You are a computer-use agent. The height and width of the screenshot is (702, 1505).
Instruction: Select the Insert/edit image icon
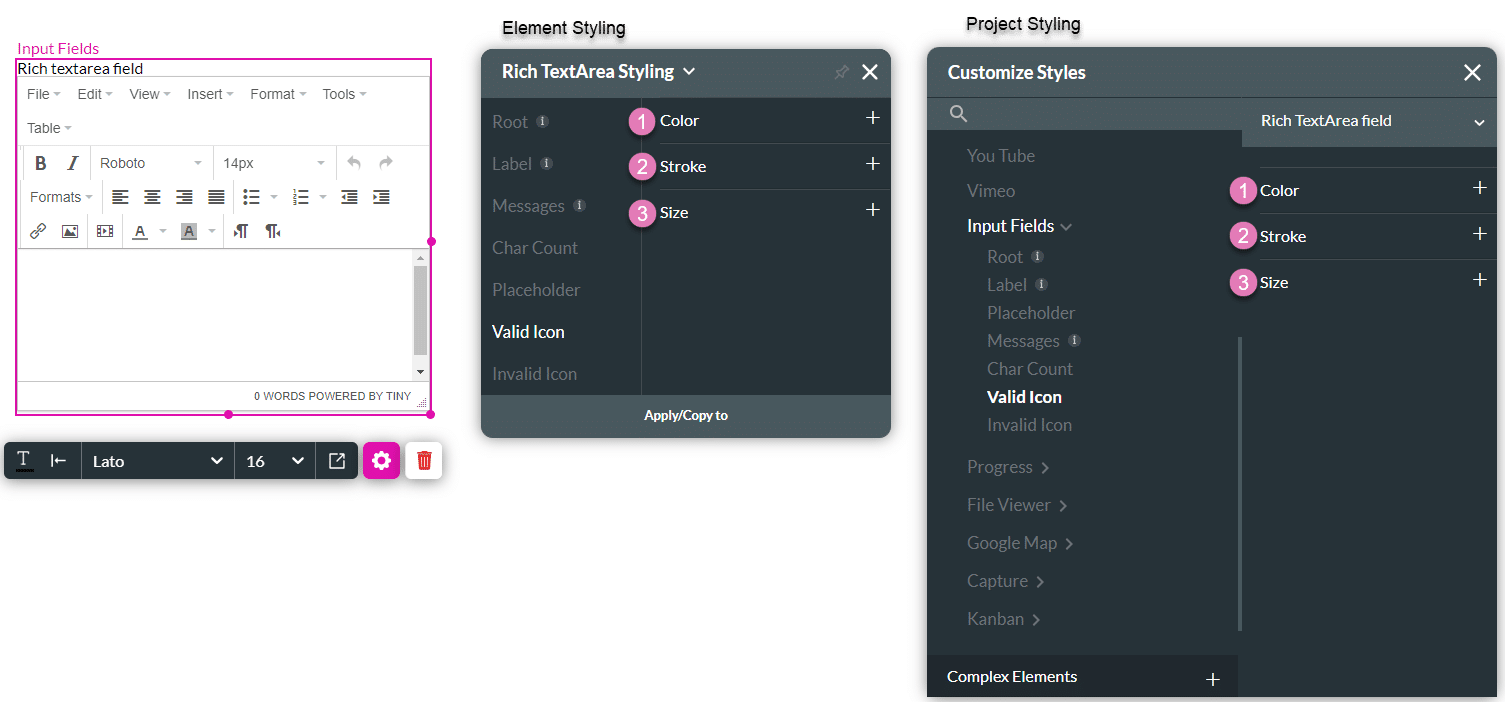click(69, 231)
